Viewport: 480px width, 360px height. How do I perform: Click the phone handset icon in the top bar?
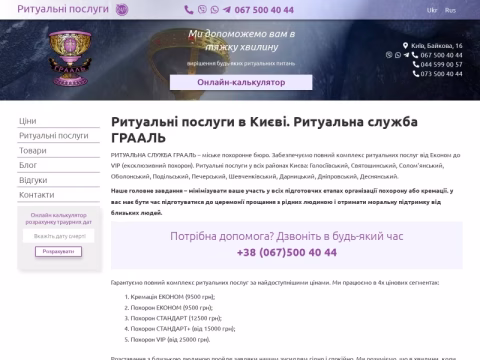(189, 10)
